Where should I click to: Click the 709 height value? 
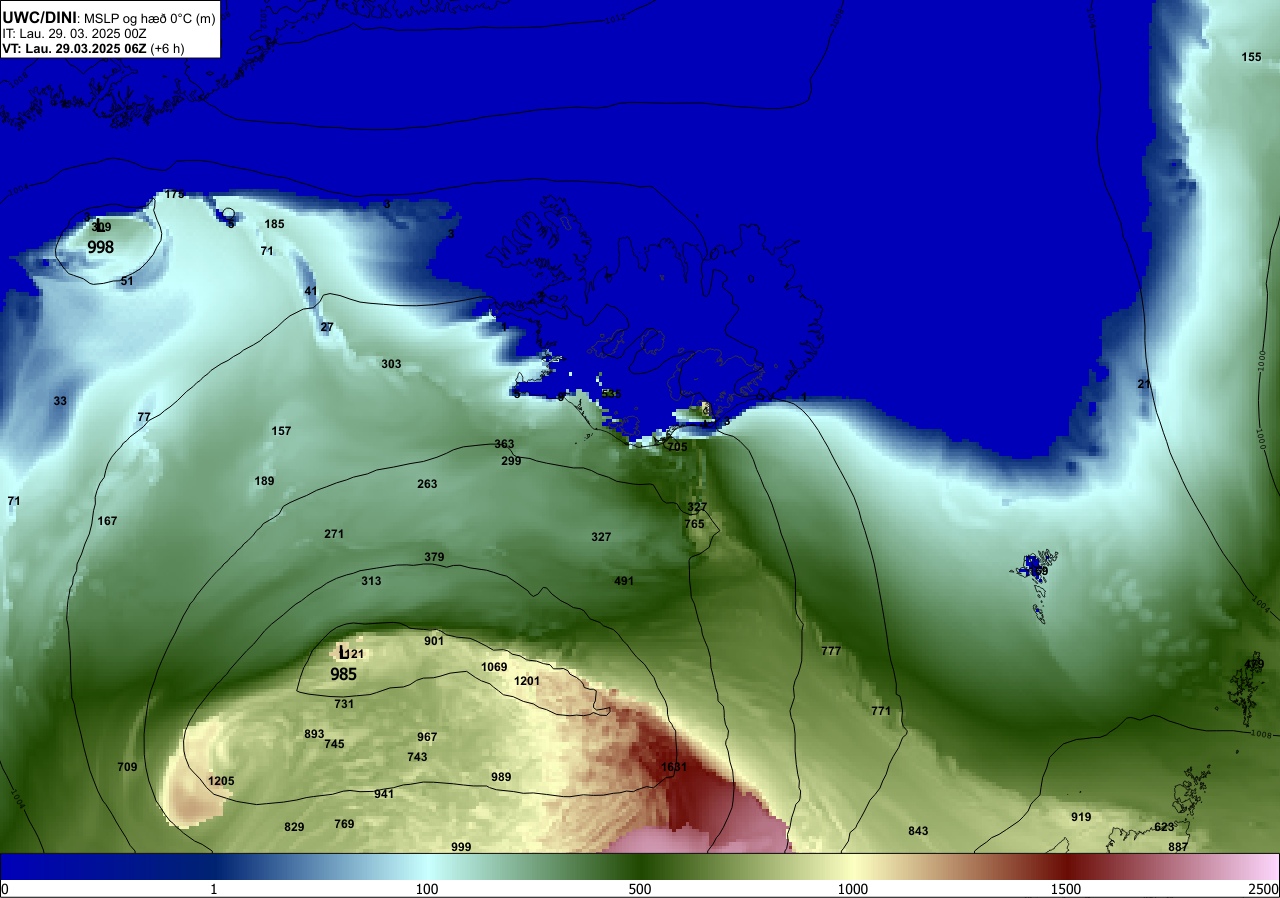click(127, 767)
